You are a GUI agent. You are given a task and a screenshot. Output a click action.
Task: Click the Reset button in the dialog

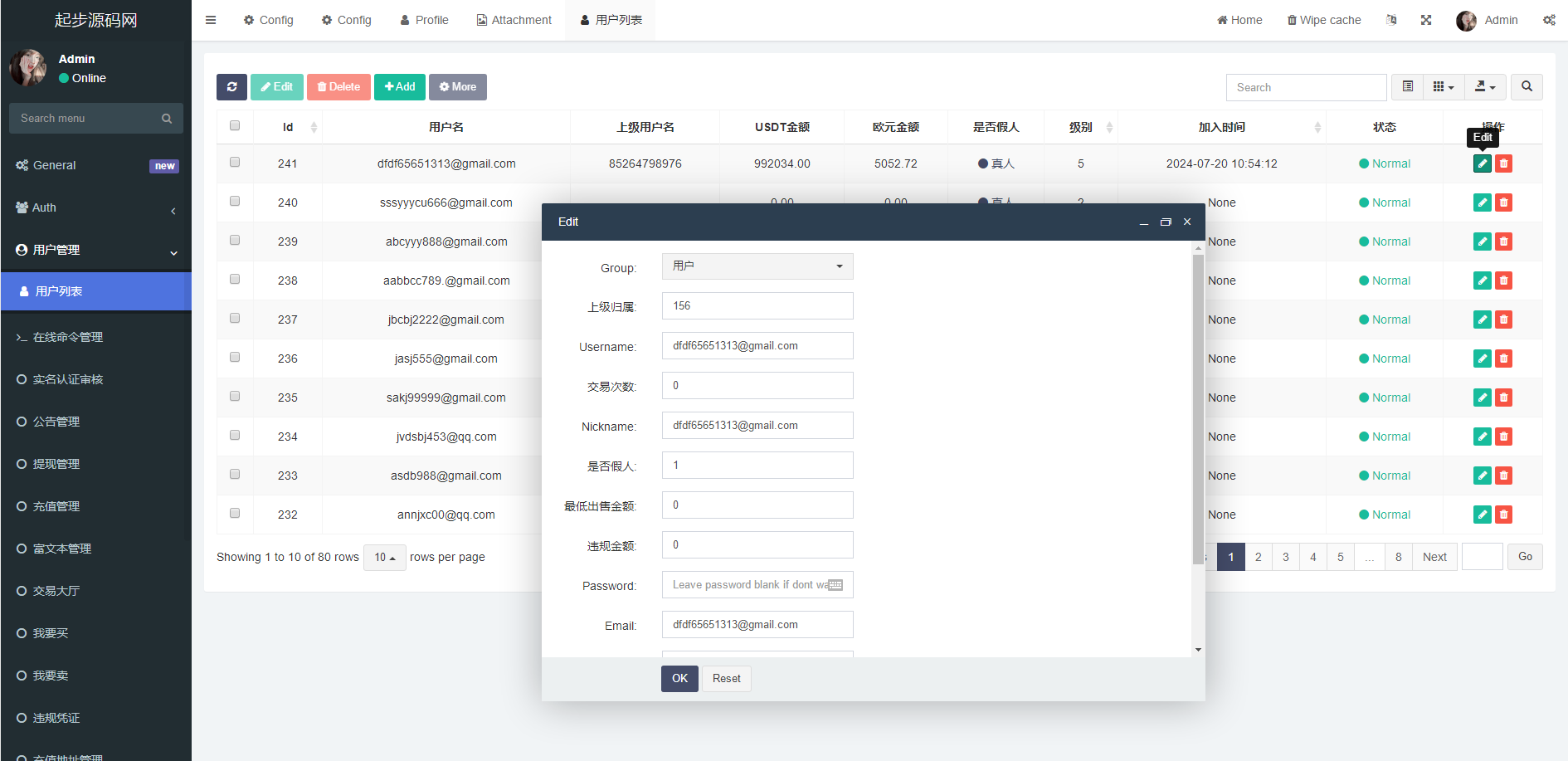(x=726, y=679)
